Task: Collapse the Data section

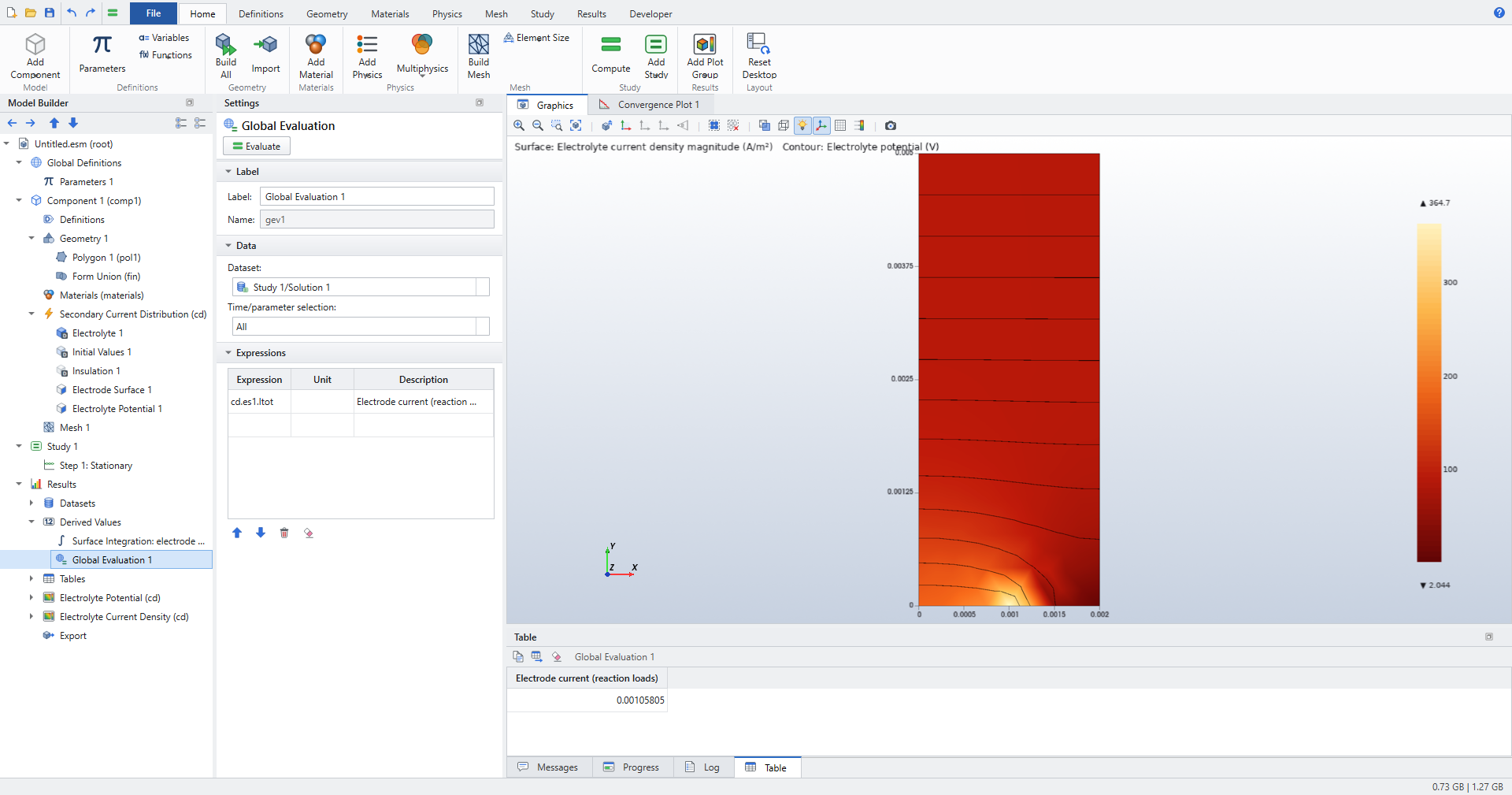Action: pos(228,246)
